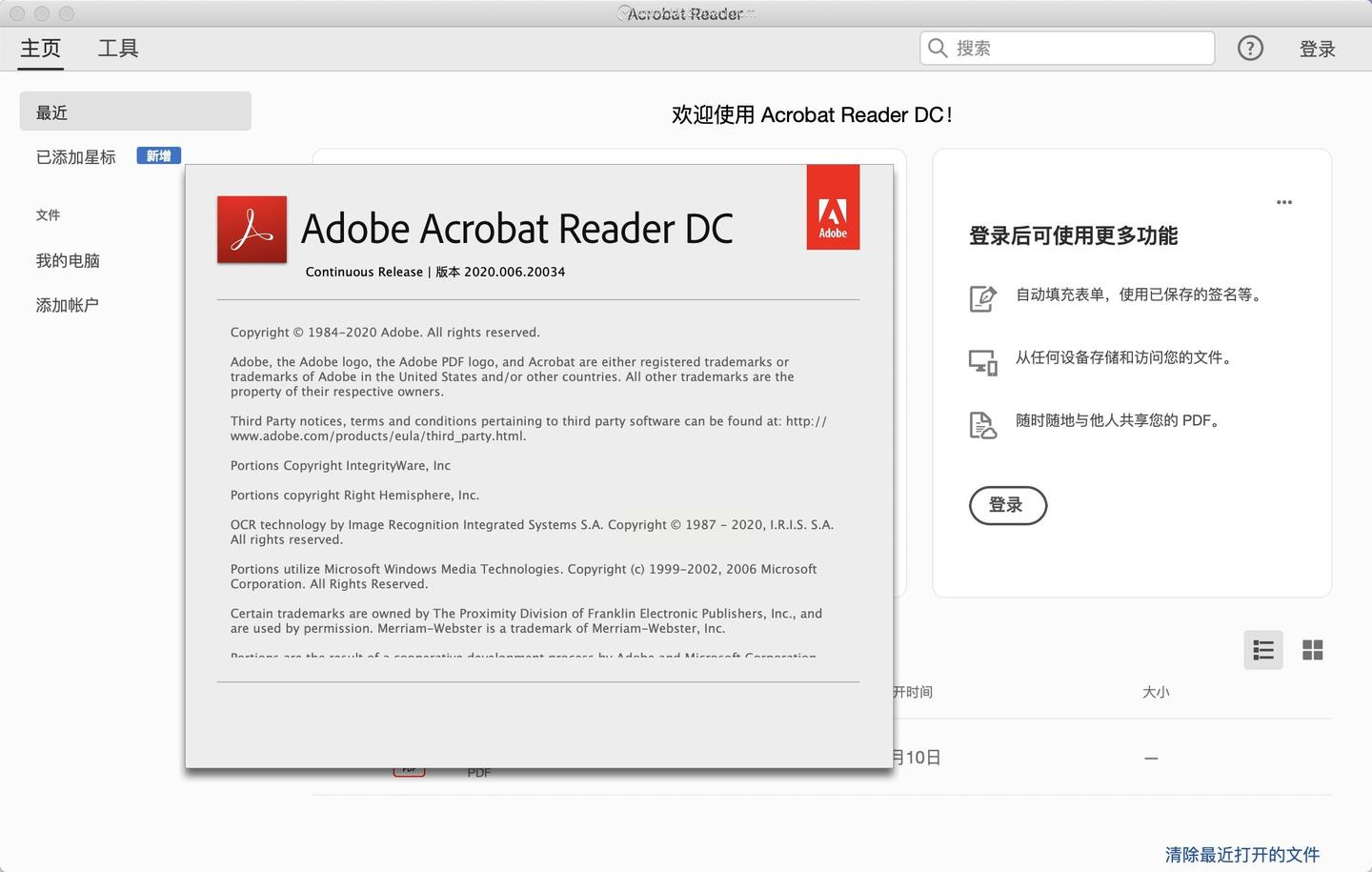Click the device storage access icon
The width and height of the screenshot is (1372, 872).
[x=983, y=362]
